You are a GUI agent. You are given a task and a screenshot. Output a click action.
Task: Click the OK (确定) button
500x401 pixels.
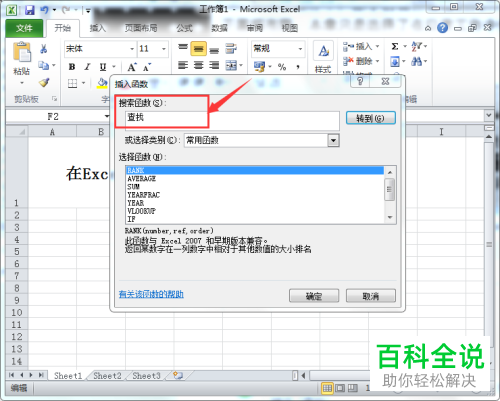pos(314,296)
